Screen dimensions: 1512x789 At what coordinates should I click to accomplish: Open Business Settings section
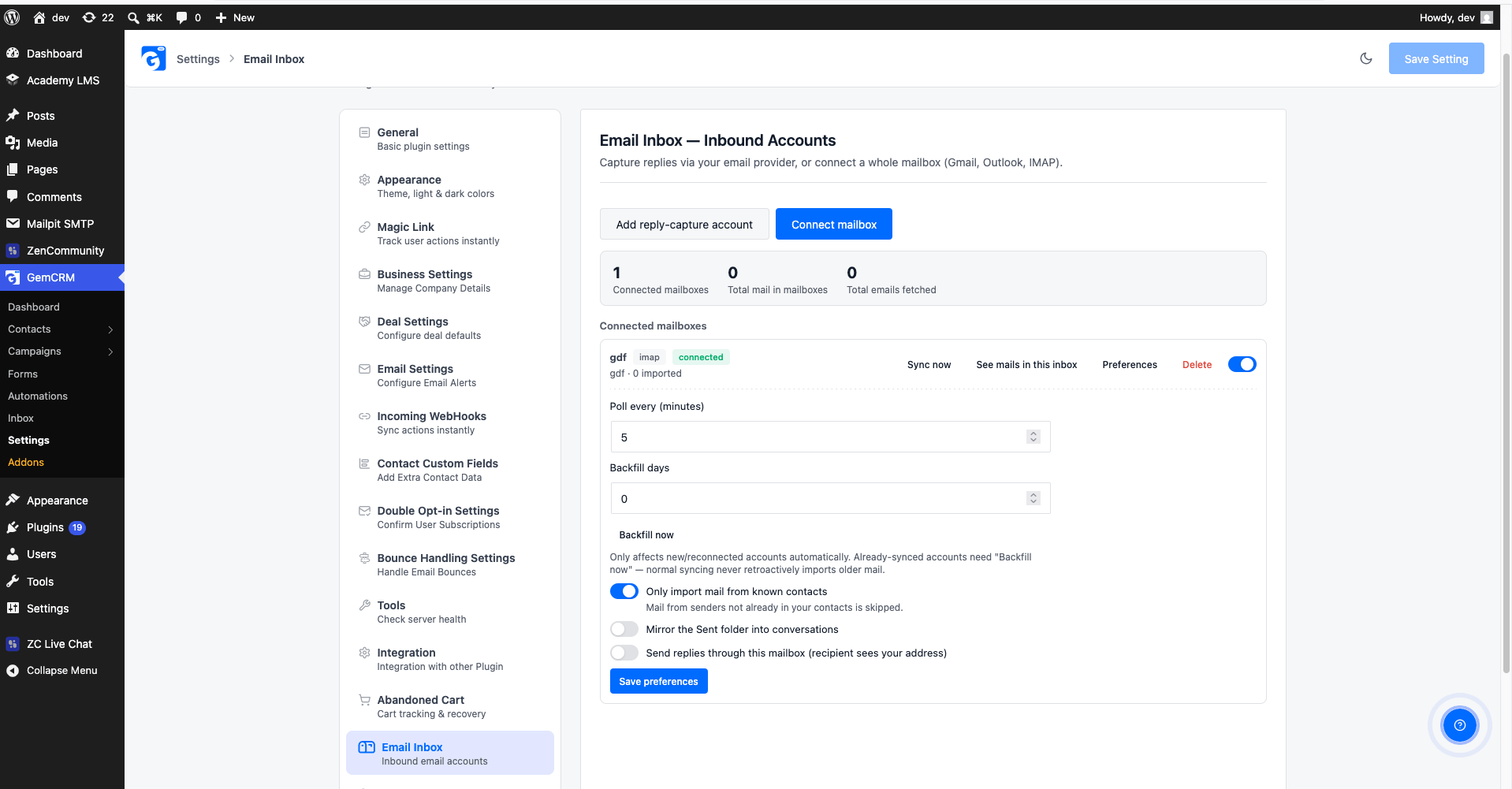[x=449, y=281]
